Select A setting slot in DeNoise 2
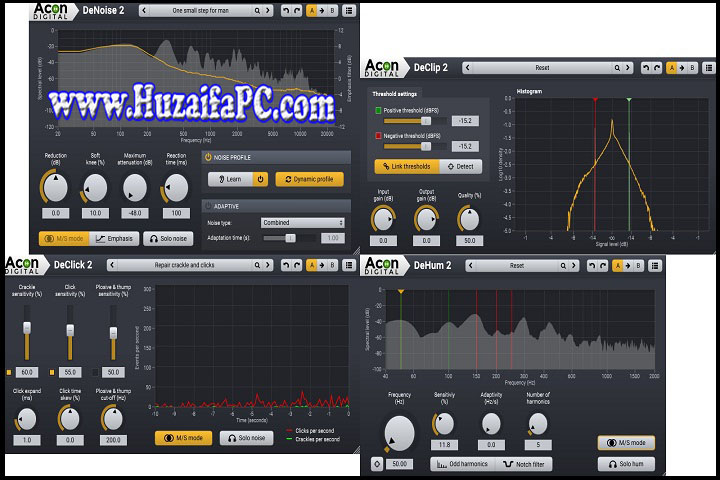 click(312, 11)
